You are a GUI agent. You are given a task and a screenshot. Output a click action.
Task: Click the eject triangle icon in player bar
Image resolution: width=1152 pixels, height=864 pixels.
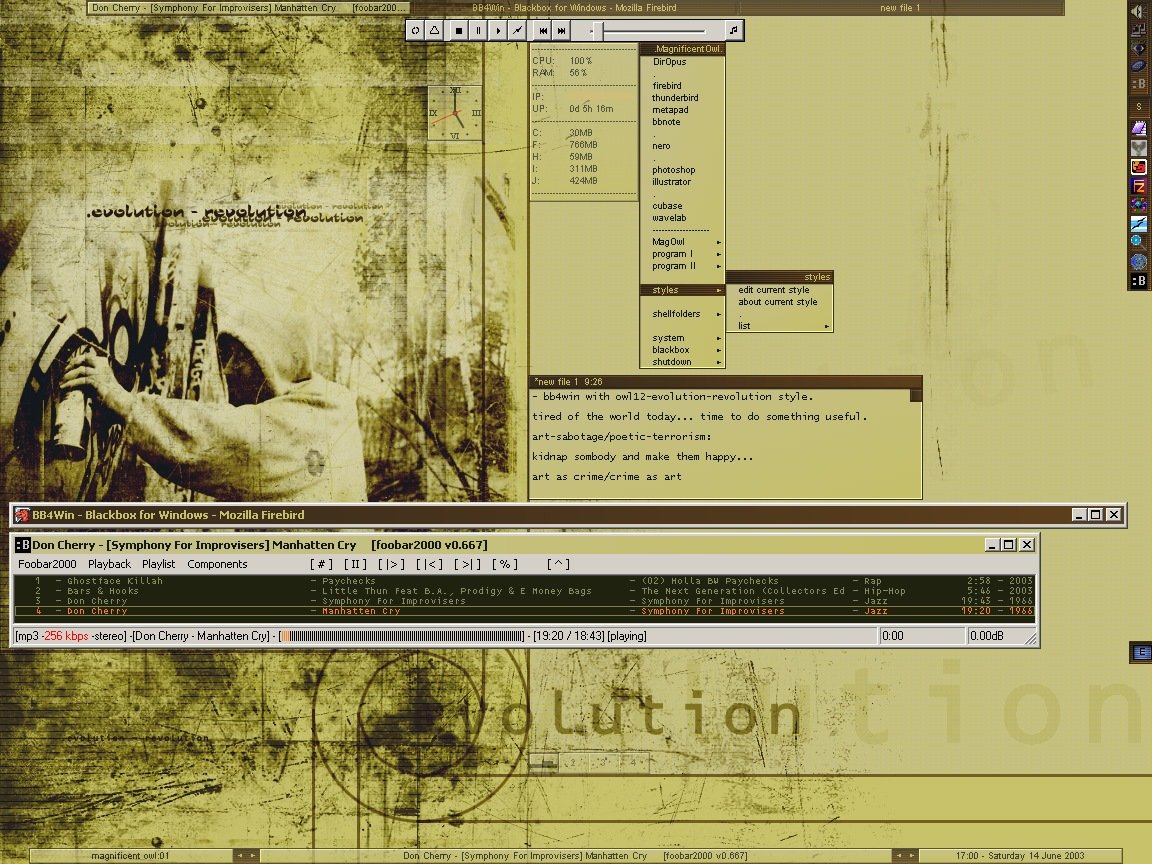pos(434,30)
